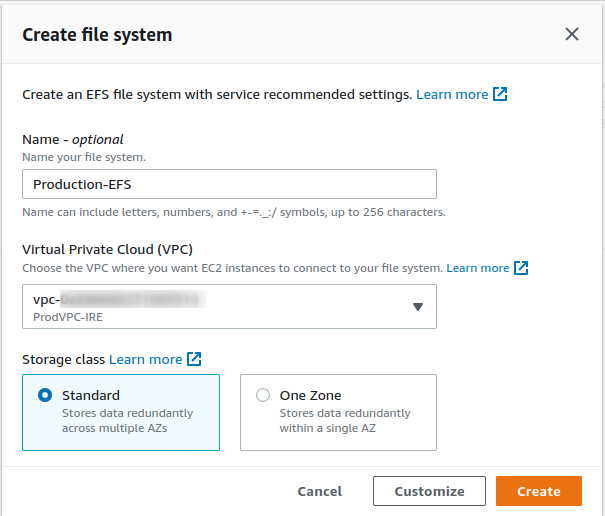Choose the One Zone tile description text

coord(345,420)
